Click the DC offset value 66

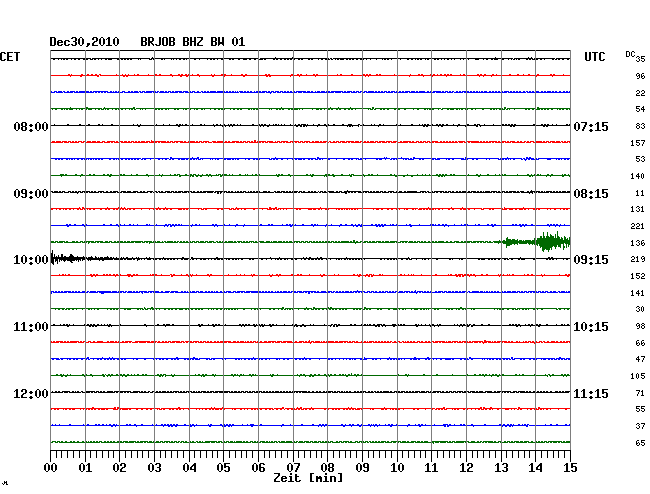click(x=640, y=343)
